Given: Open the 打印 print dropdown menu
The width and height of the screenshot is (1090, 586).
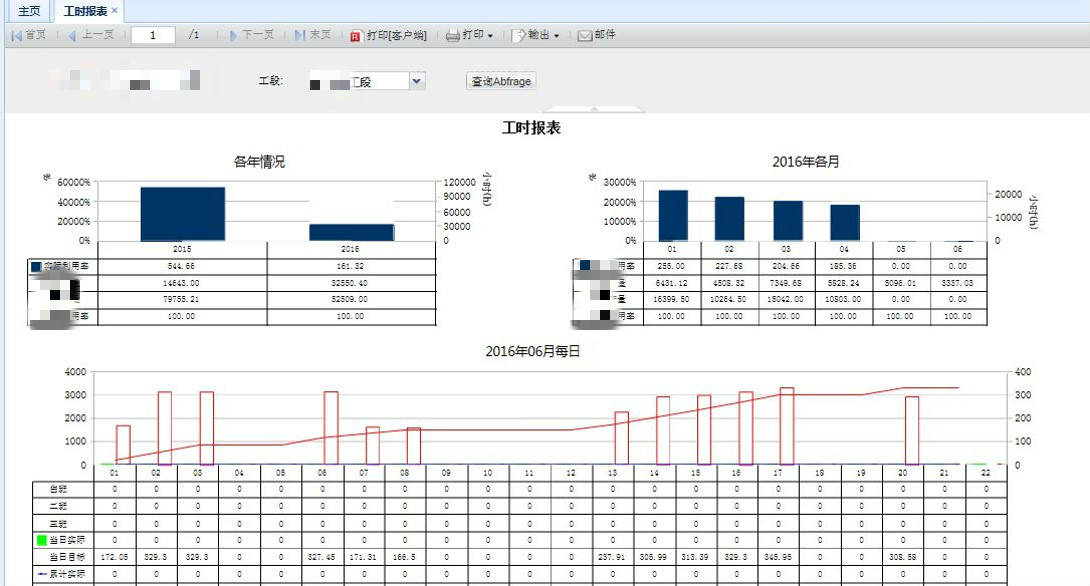Looking at the screenshot, I should pos(469,35).
